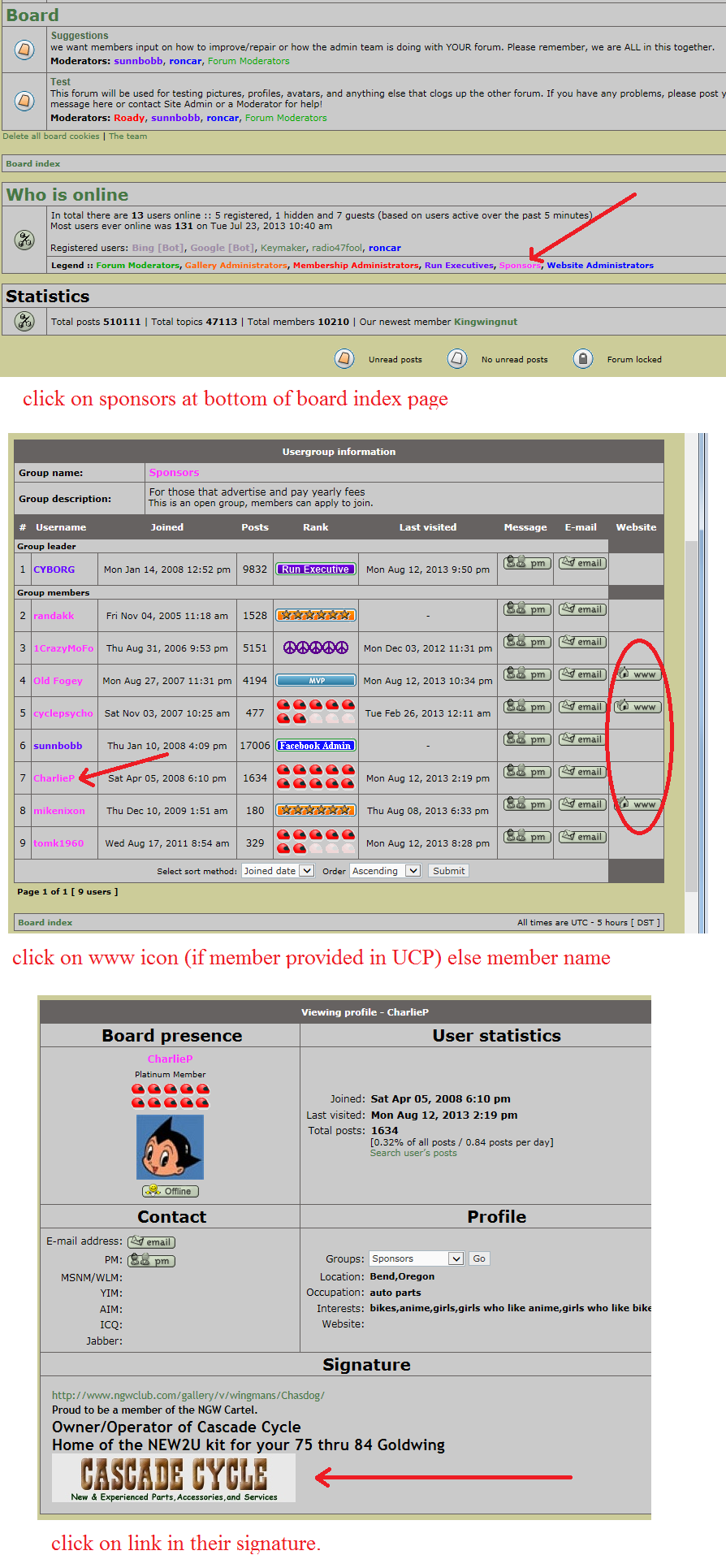Click sunnbobb's Facebook Admin rank badge
726x1568 pixels.
click(315, 746)
